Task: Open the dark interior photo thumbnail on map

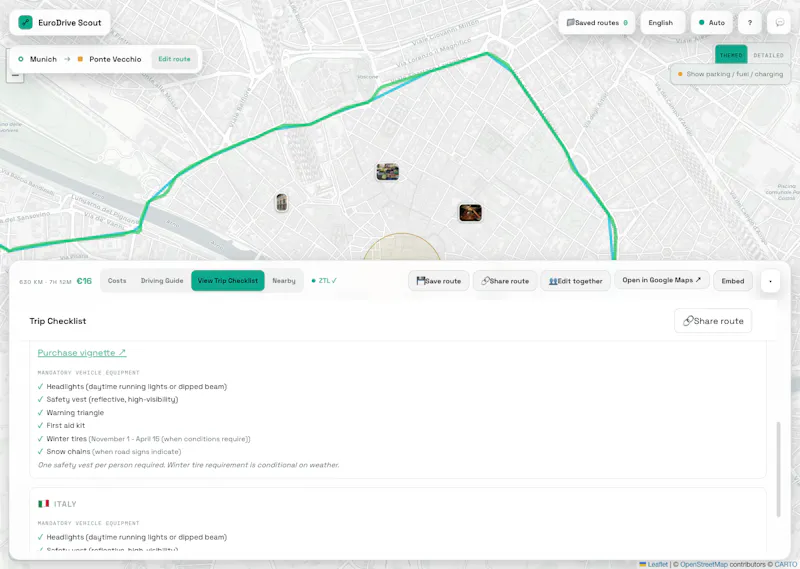Action: [x=470, y=213]
